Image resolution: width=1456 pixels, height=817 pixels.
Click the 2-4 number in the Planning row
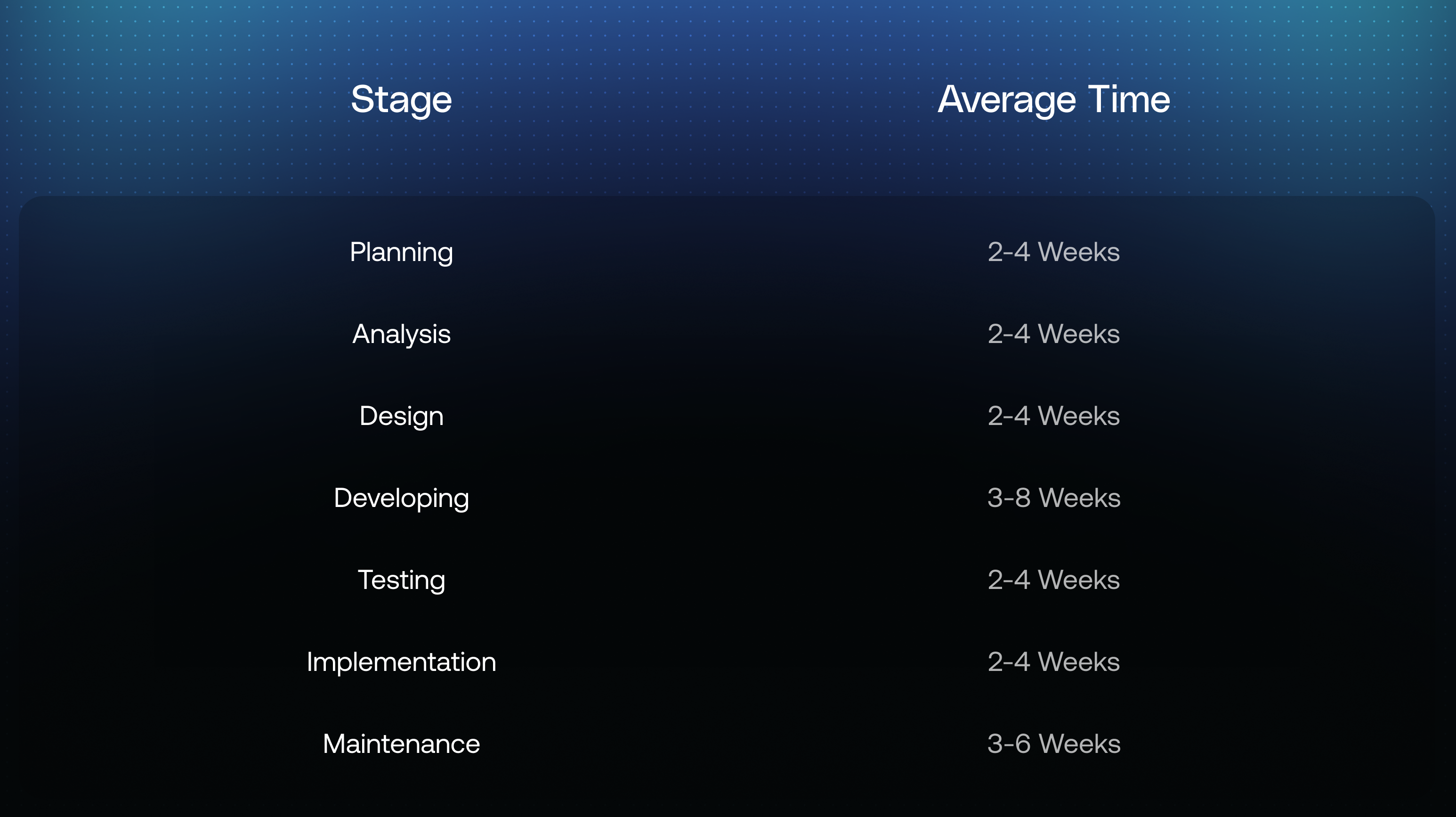1009,252
